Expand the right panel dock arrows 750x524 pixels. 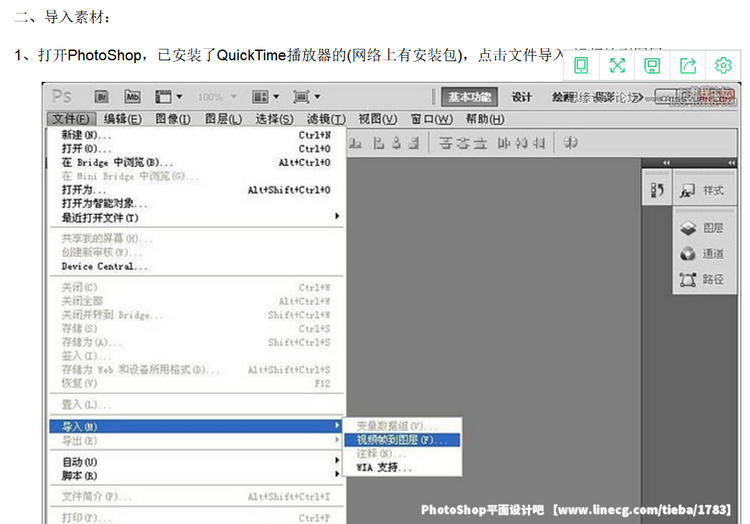731,163
